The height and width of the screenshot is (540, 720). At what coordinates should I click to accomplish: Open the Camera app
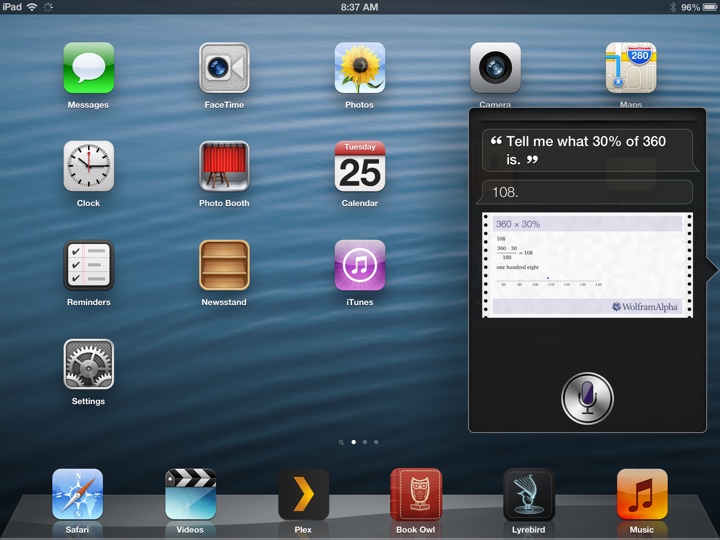coord(495,68)
